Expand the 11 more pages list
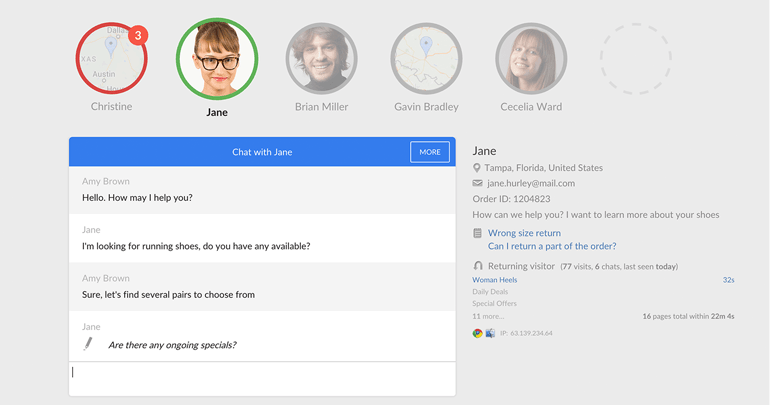 tap(488, 316)
